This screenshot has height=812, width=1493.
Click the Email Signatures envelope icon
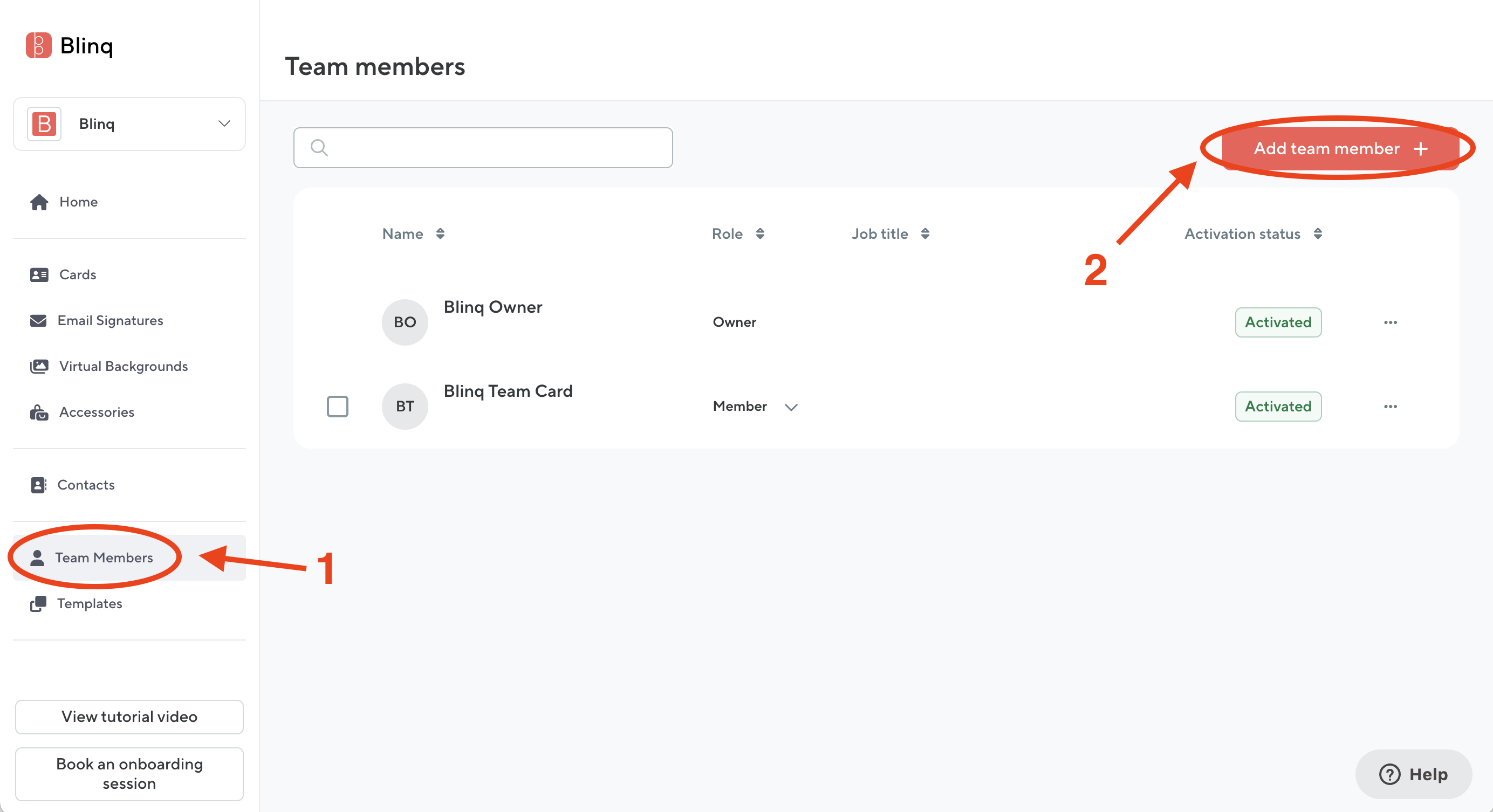[38, 320]
